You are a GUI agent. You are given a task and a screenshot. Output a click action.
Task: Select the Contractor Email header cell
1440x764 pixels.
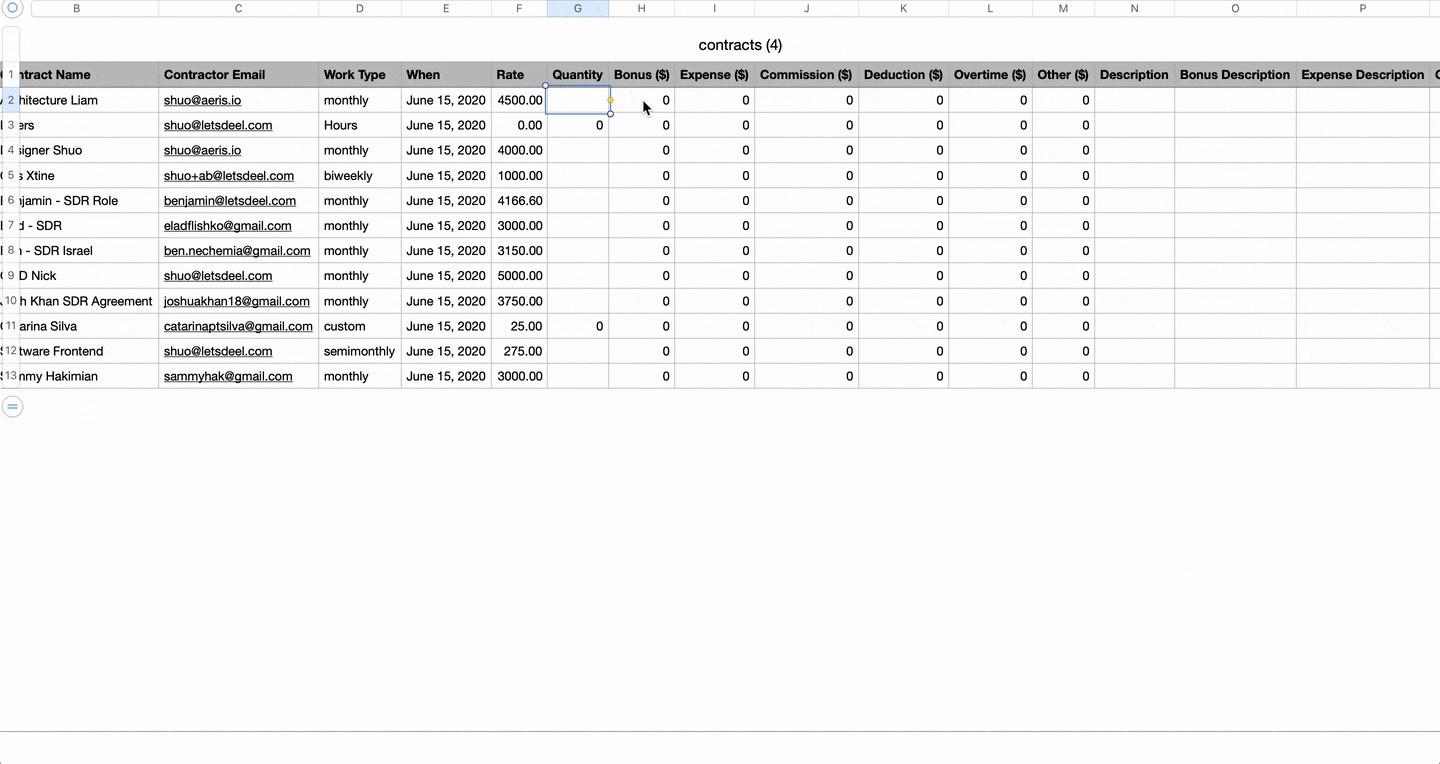(238, 75)
